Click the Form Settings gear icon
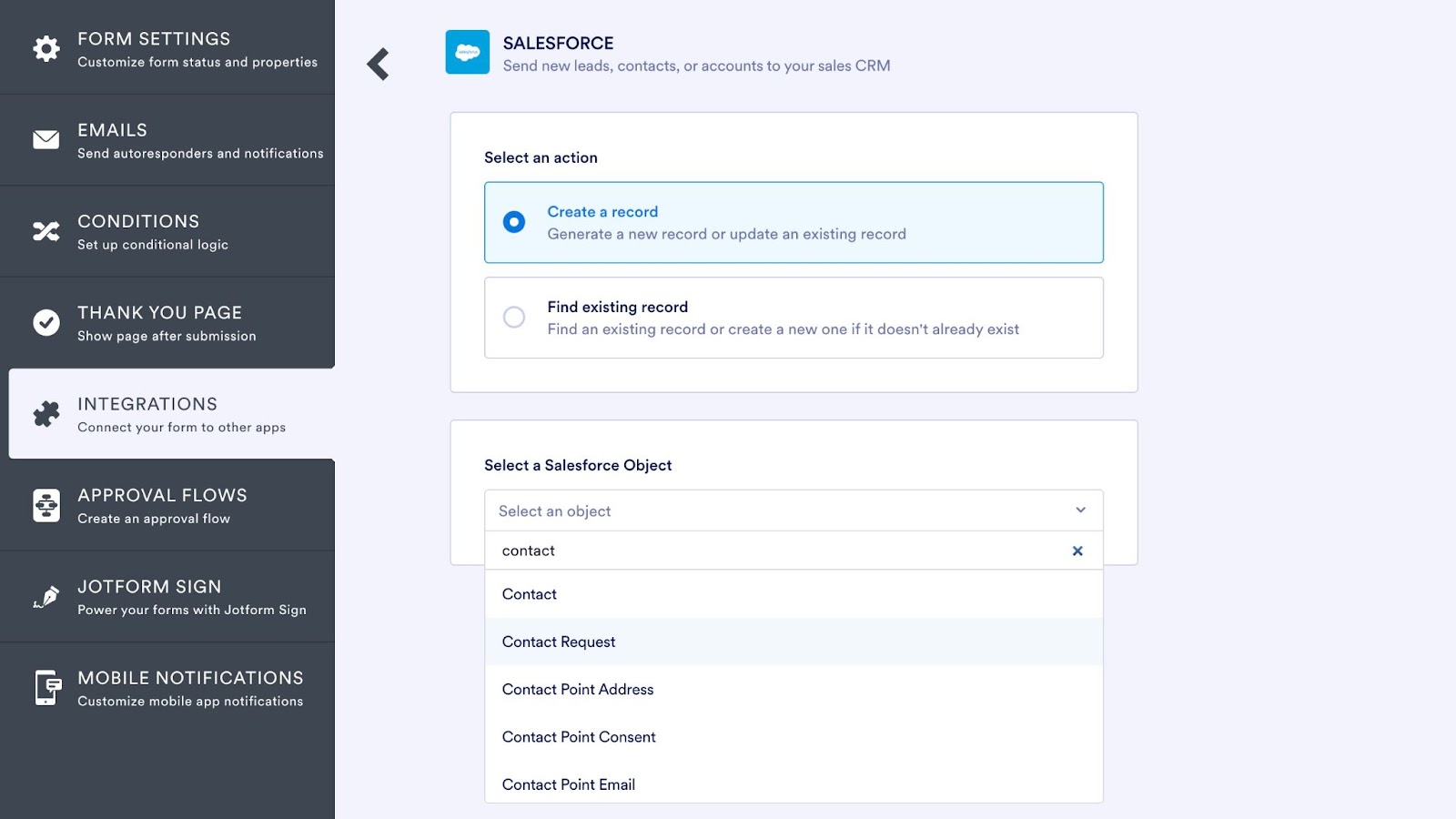Image resolution: width=1456 pixels, height=819 pixels. 46,48
